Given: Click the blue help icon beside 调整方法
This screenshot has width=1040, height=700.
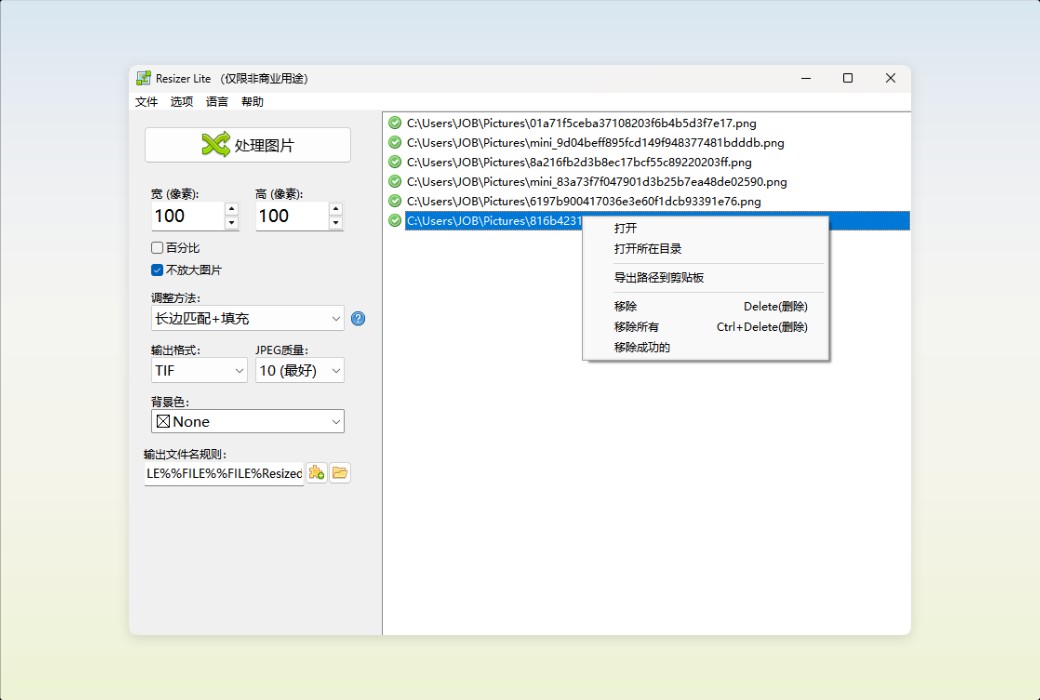Looking at the screenshot, I should (x=358, y=318).
